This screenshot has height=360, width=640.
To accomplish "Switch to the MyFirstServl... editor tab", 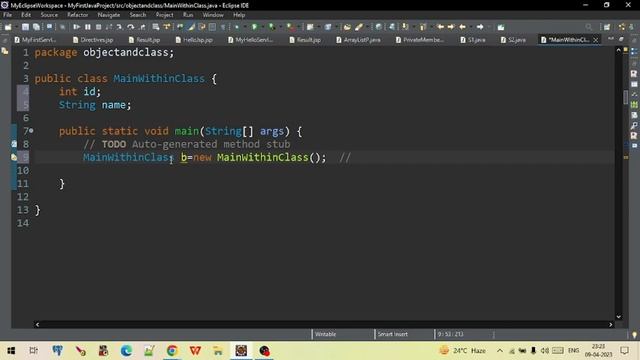I will coord(36,40).
